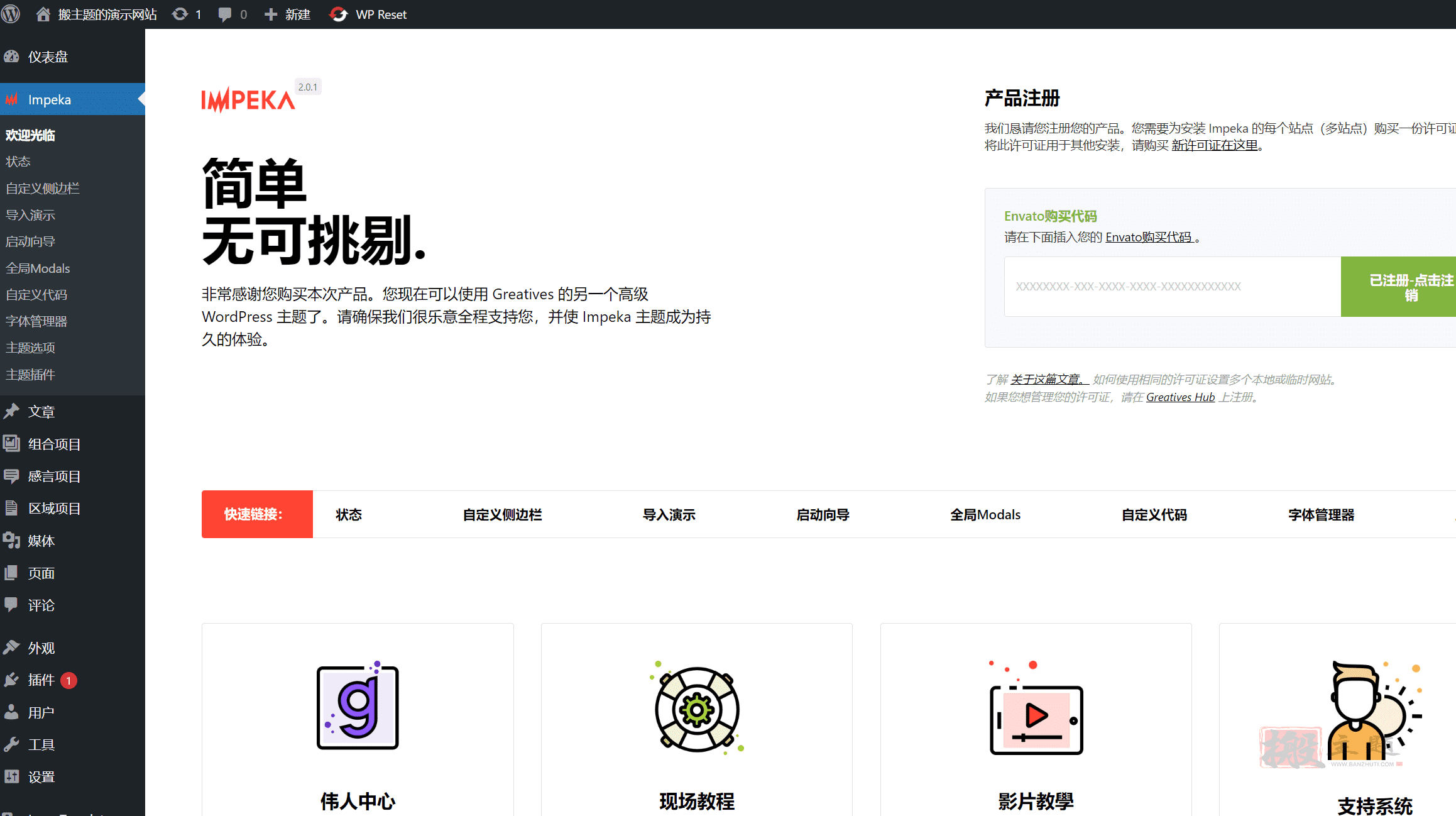Open the site home icon in admin bar
The width and height of the screenshot is (1456, 816).
coord(43,14)
